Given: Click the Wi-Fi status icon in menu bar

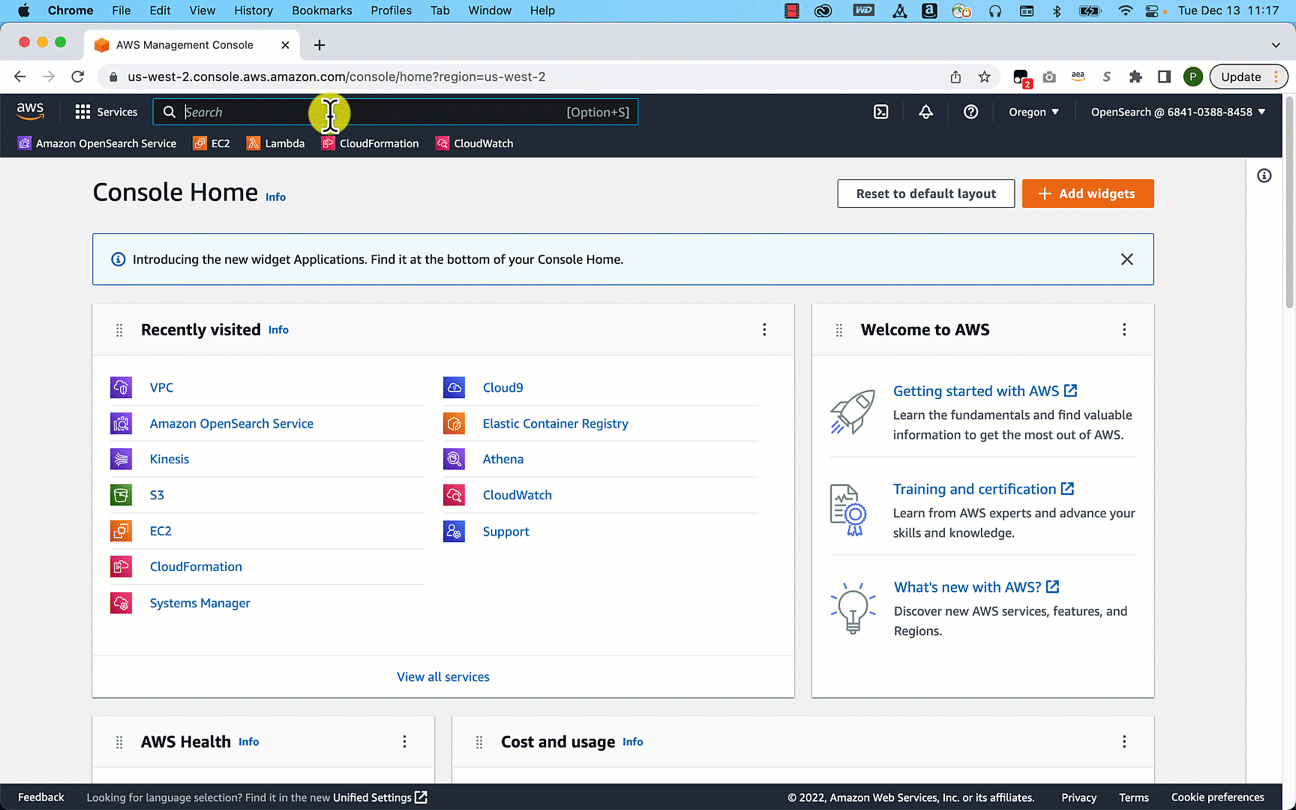Looking at the screenshot, I should tap(1125, 10).
